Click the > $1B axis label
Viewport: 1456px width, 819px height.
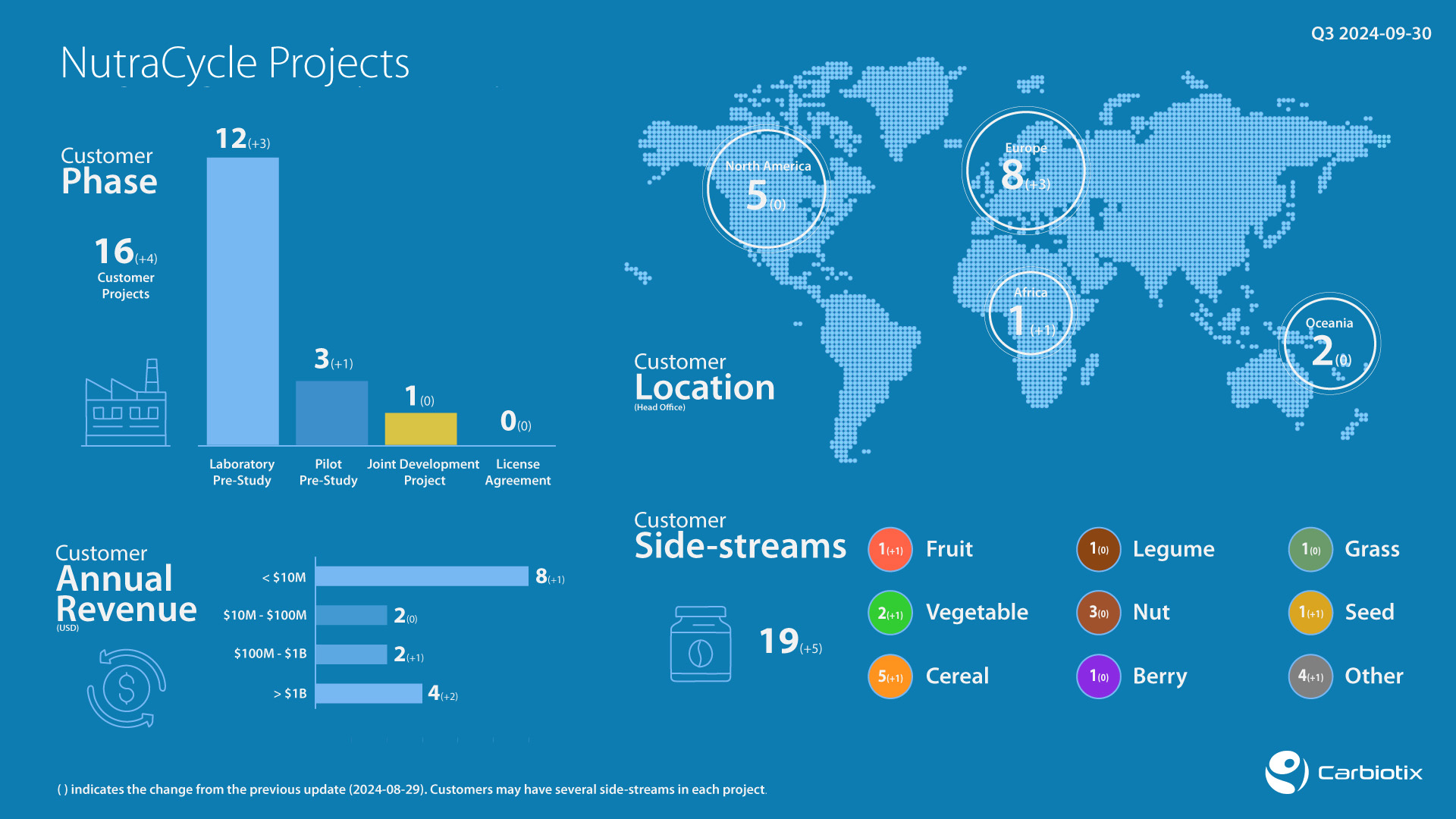click(290, 694)
